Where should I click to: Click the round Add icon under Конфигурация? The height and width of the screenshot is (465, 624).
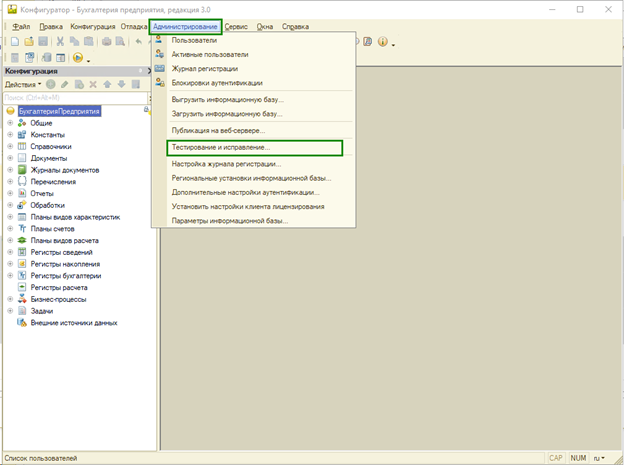51,84
